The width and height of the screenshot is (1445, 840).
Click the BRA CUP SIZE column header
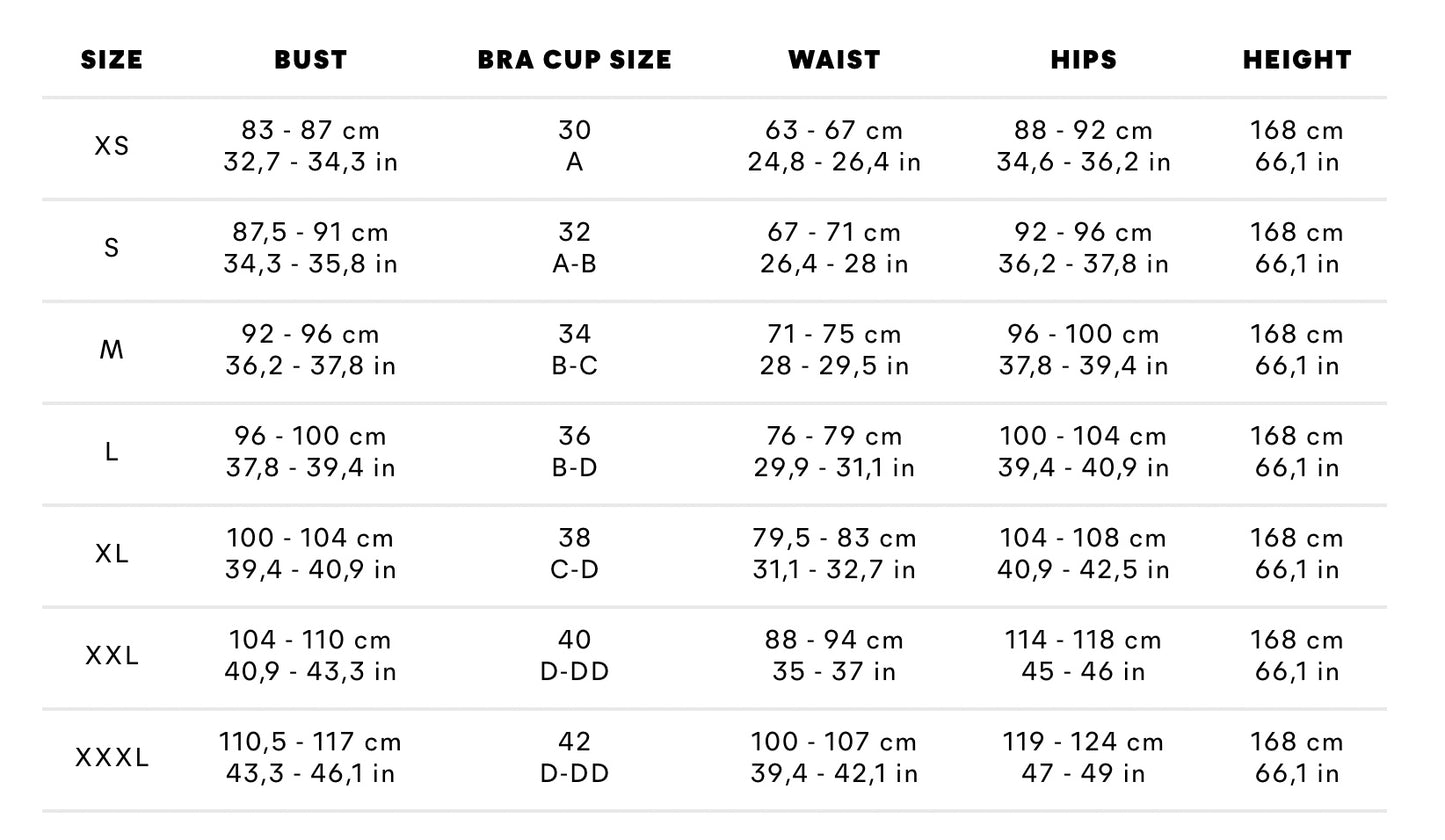pyautogui.click(x=574, y=60)
